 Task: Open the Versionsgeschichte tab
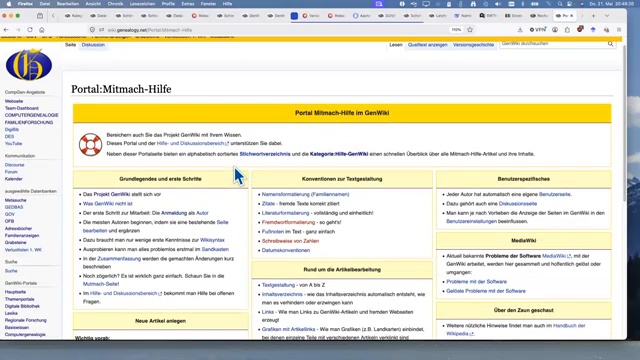(x=473, y=45)
